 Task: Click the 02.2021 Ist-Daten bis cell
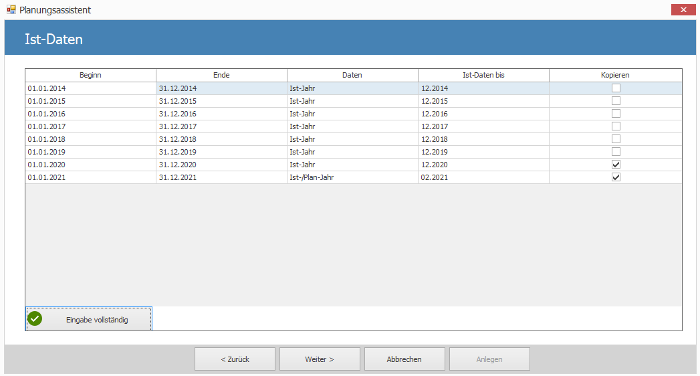click(483, 177)
